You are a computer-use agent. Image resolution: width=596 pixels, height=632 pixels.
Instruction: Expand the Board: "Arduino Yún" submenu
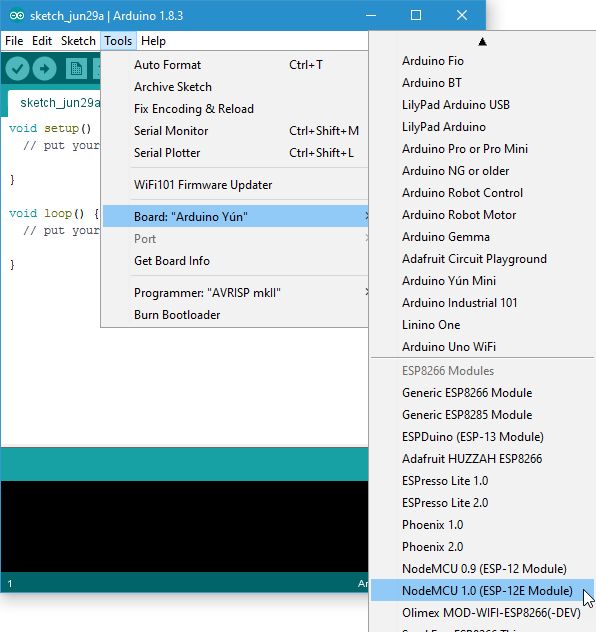(x=236, y=216)
